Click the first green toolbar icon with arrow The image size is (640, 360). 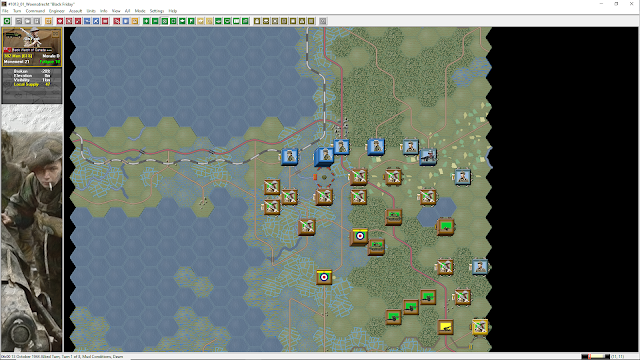(146, 21)
